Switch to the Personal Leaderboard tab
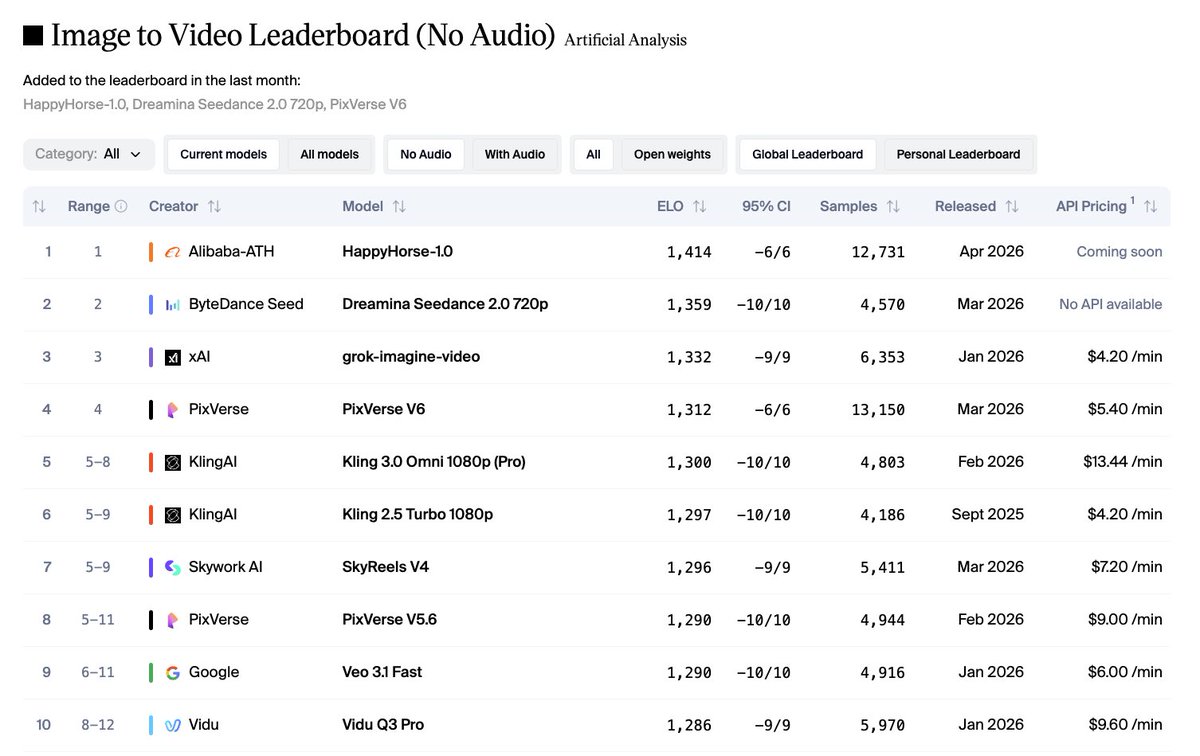The image size is (1200, 756). (958, 154)
